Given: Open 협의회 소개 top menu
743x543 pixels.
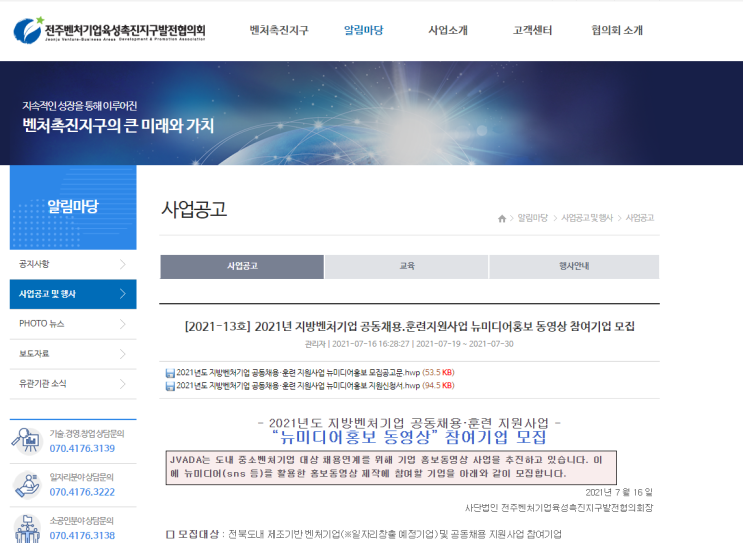Looking at the screenshot, I should click(617, 30).
